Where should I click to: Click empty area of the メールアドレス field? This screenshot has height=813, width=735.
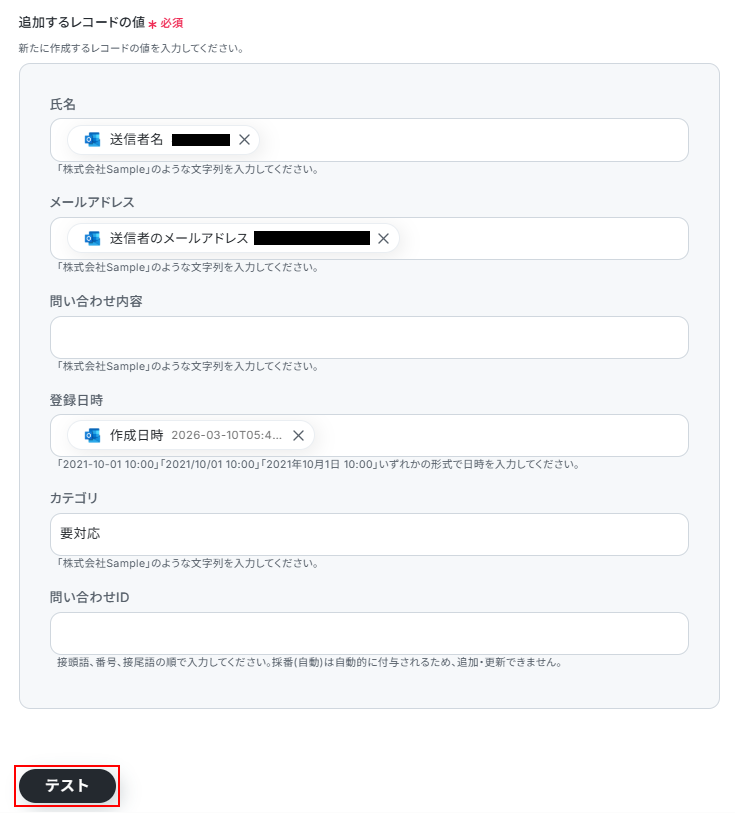pos(542,239)
